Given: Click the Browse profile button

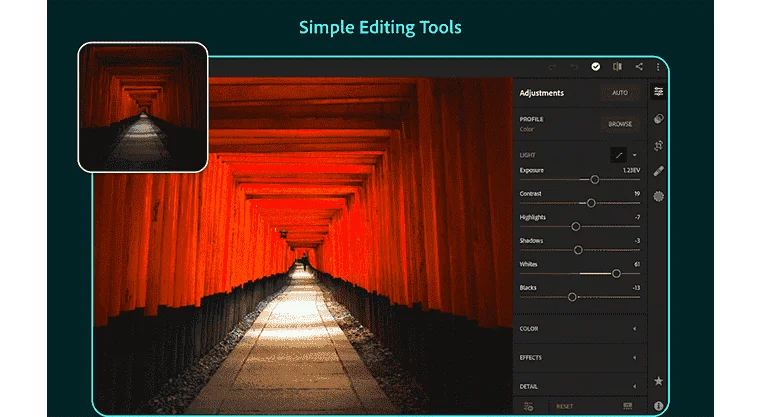Looking at the screenshot, I should point(620,124).
